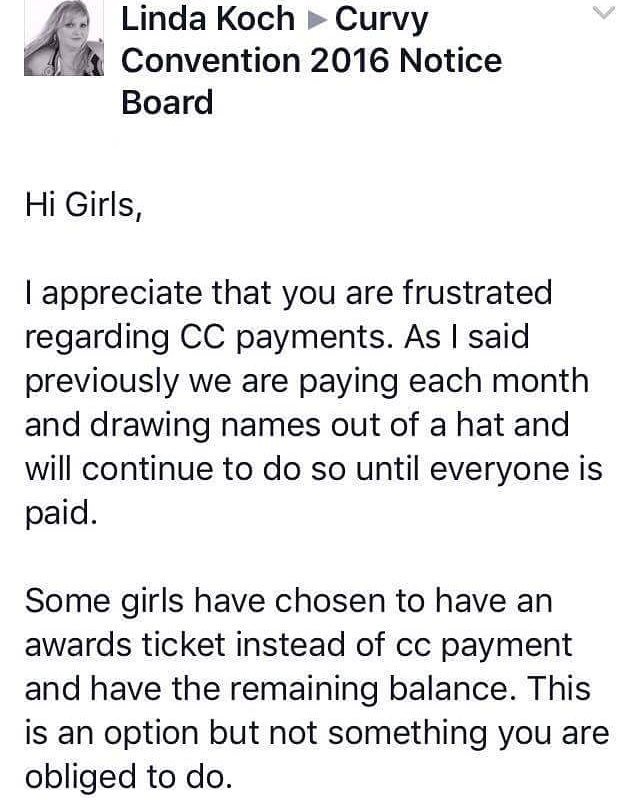Click the "Convention 2016 Notice" header line
Image resolution: width=640 pixels, height=800 pixels.
click(x=312, y=61)
